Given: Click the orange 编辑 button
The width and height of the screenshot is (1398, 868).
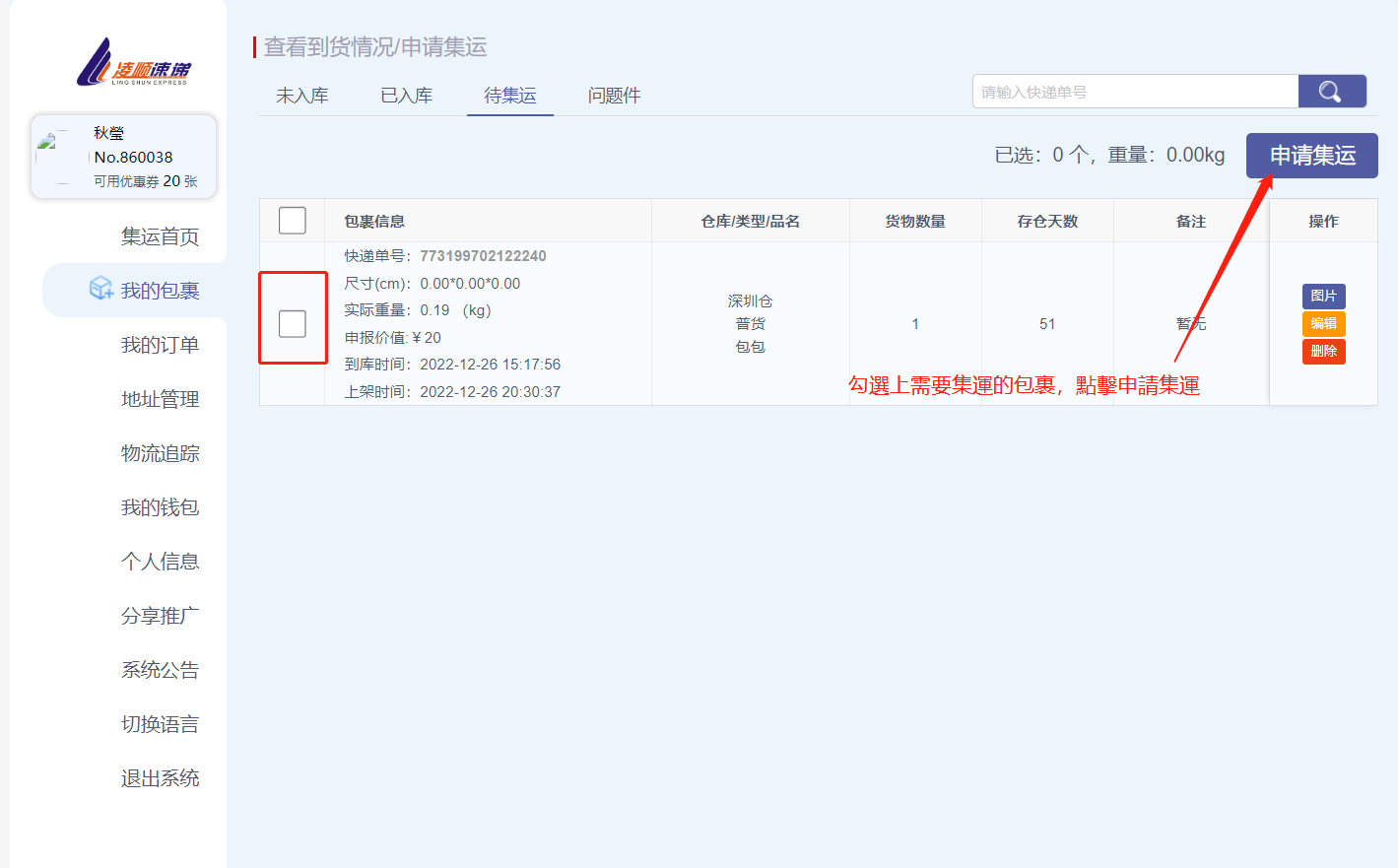Looking at the screenshot, I should (x=1324, y=324).
